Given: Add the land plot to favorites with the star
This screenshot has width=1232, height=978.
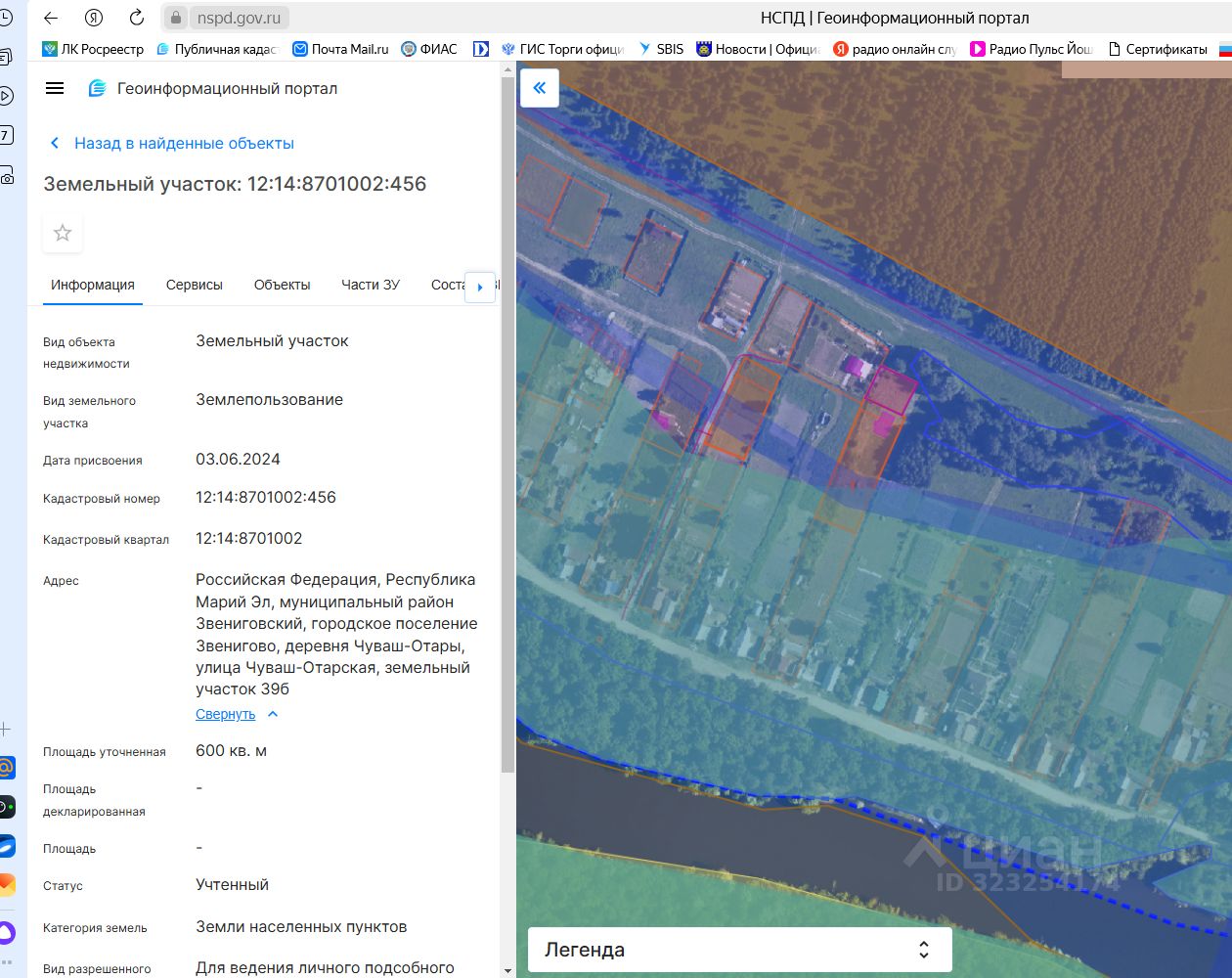Looking at the screenshot, I should [63, 233].
